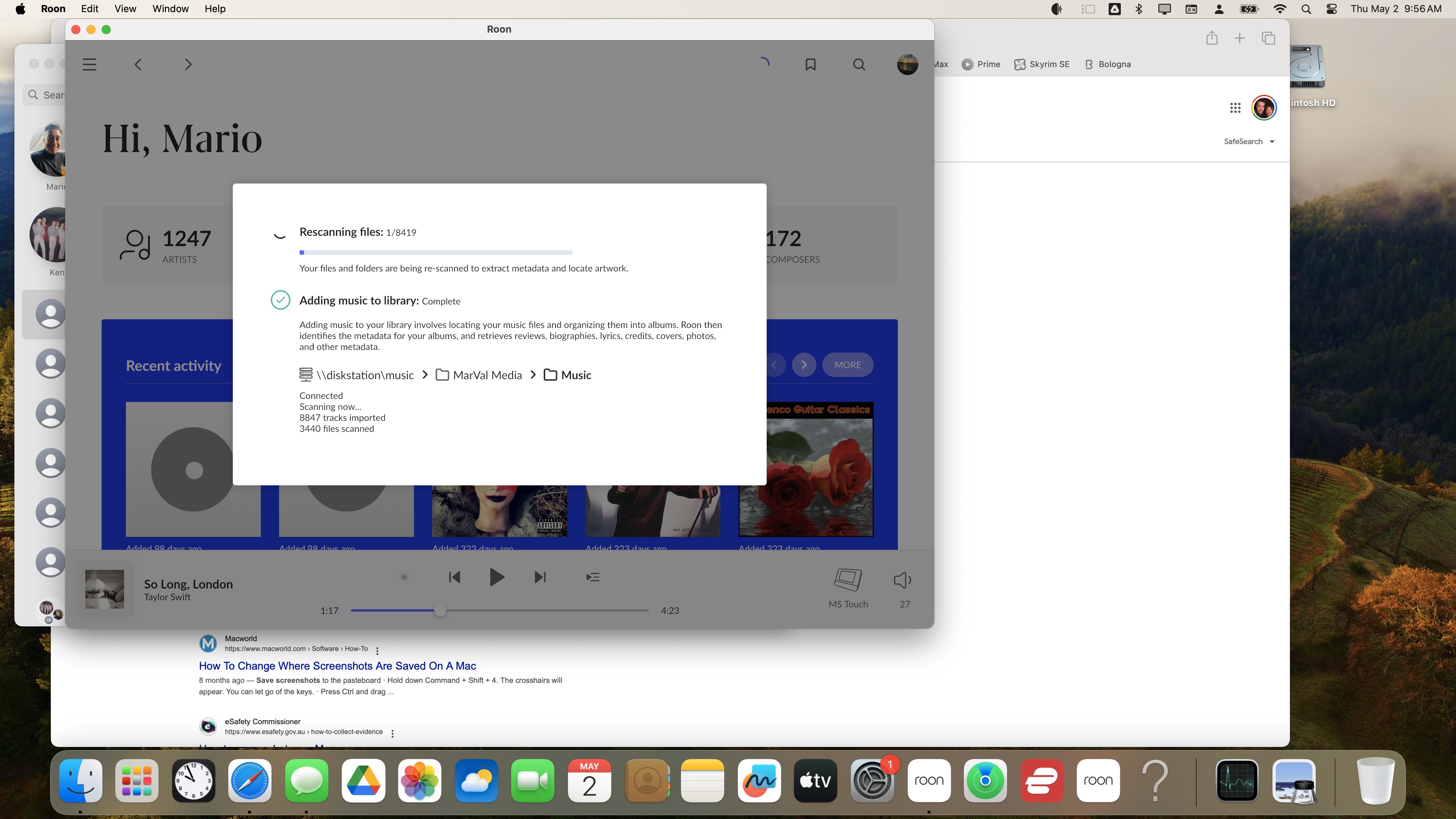Viewport: 1456px width, 819px height.
Task: Click the MORE button in Recent activity
Action: (847, 364)
